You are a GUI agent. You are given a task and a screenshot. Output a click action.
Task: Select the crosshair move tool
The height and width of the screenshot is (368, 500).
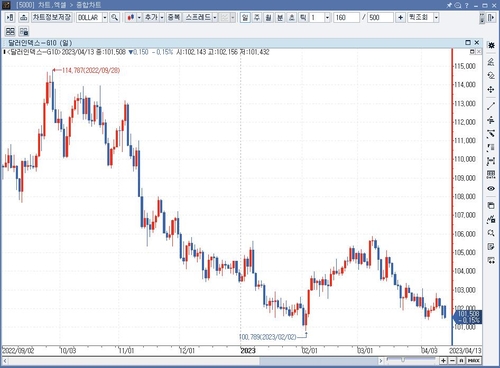pyautogui.click(x=491, y=90)
